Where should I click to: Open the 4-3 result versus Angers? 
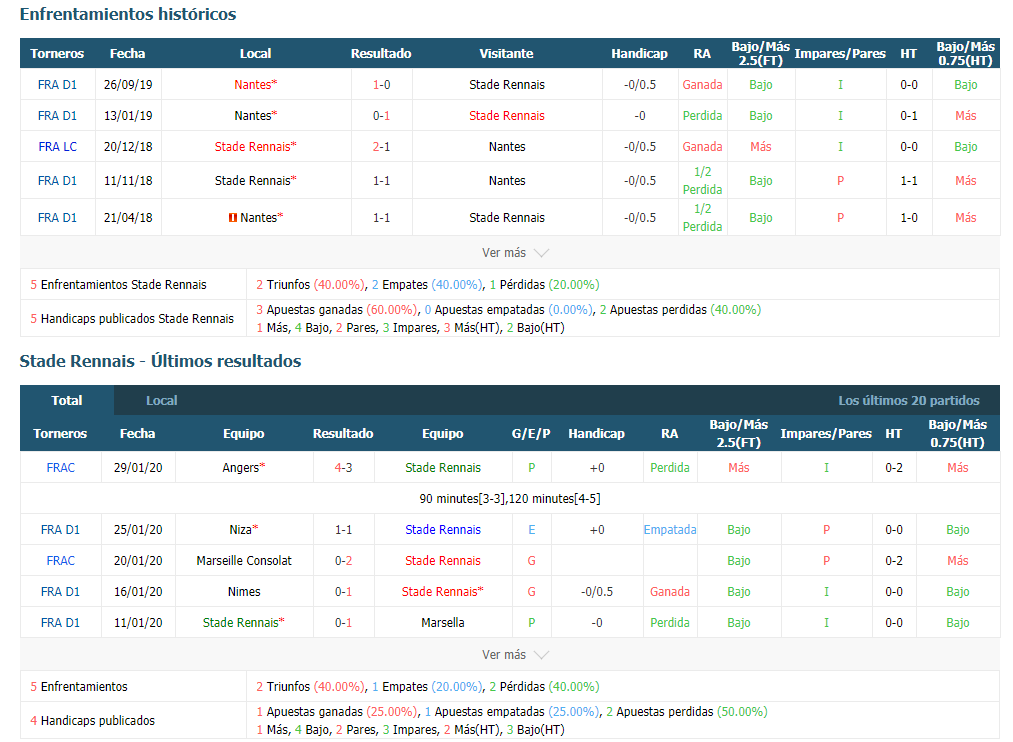(x=344, y=468)
